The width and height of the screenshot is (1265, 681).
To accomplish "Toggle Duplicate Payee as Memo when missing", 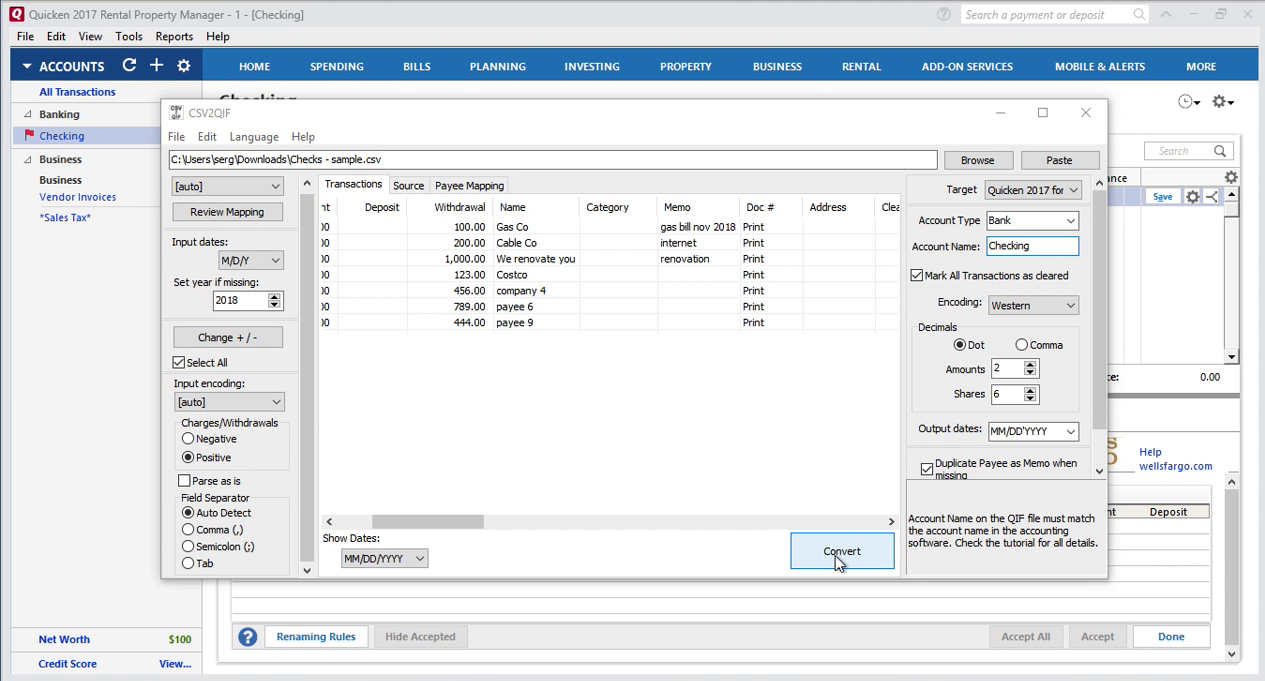I will (x=927, y=469).
